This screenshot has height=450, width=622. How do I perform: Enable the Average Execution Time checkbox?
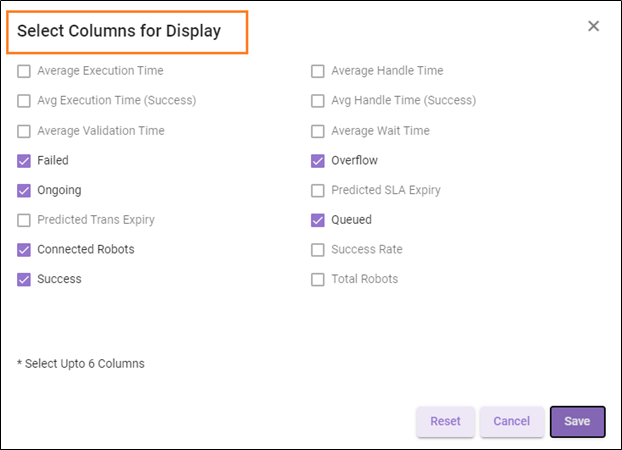(x=24, y=71)
